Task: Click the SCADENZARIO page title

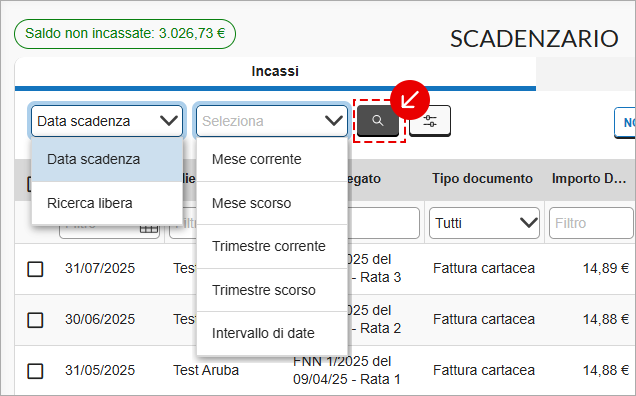Action: coord(534,39)
